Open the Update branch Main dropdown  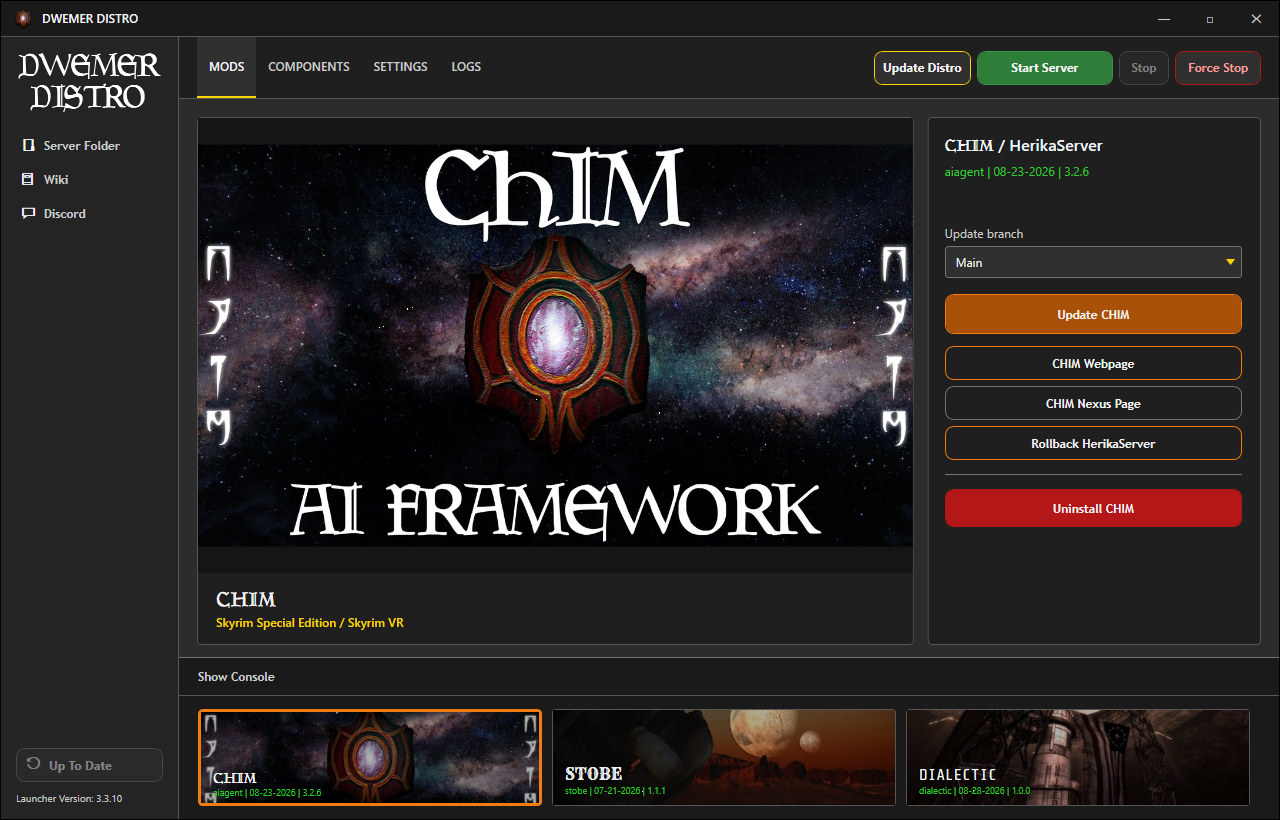(x=1093, y=262)
